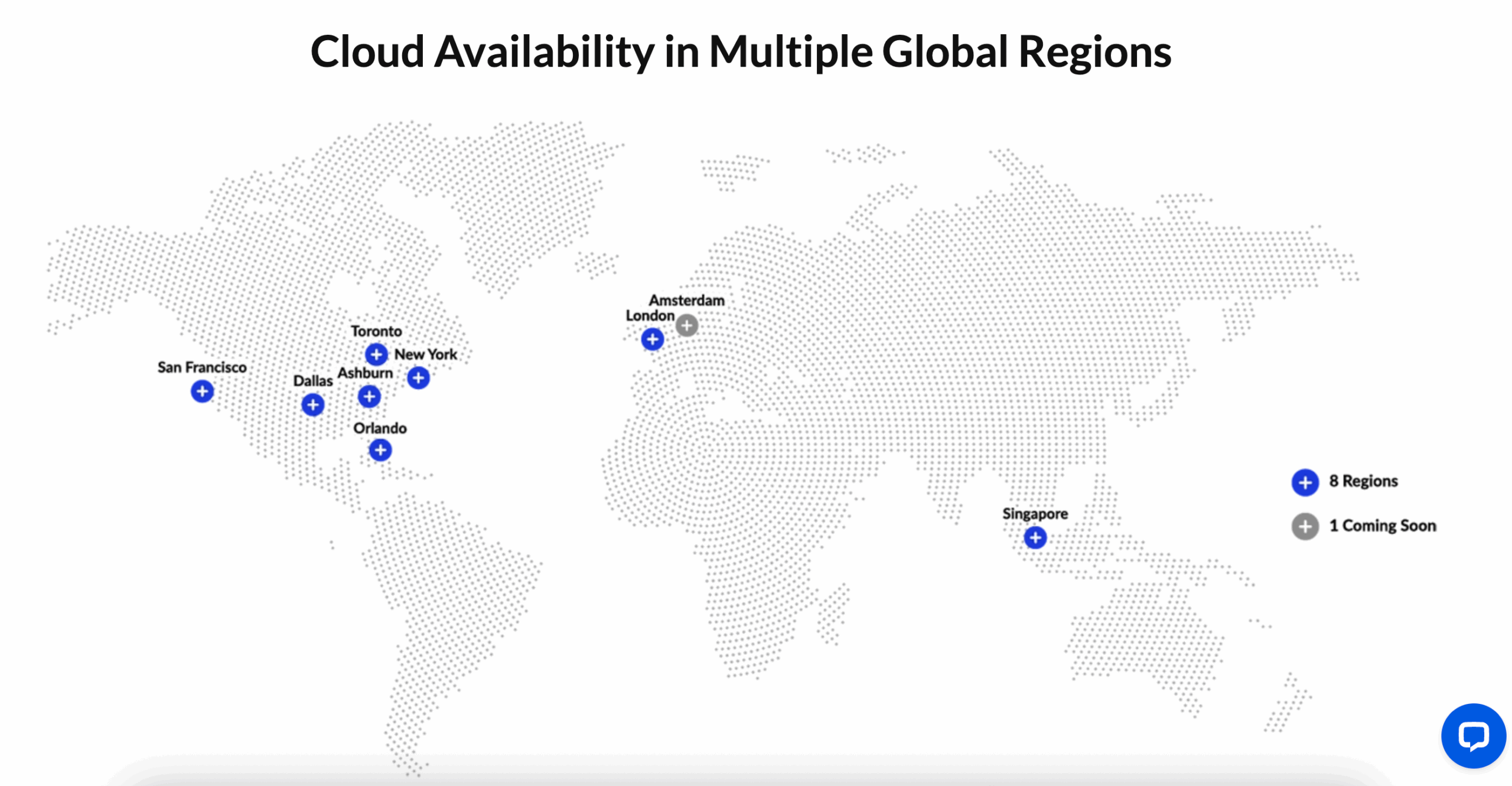Select the gray Amsterdam coming soon marker
This screenshot has width=1512, height=786.
pyautogui.click(x=687, y=325)
